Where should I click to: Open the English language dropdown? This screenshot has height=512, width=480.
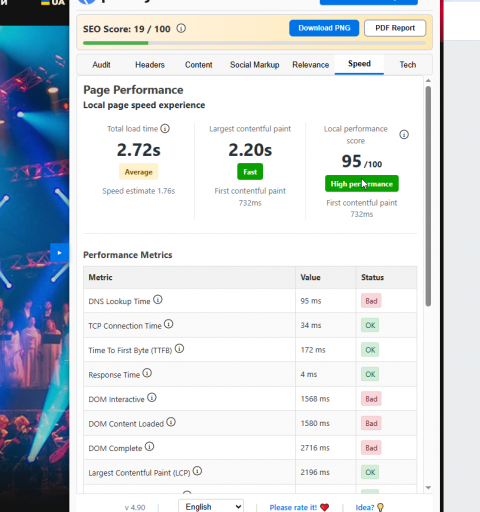point(211,506)
